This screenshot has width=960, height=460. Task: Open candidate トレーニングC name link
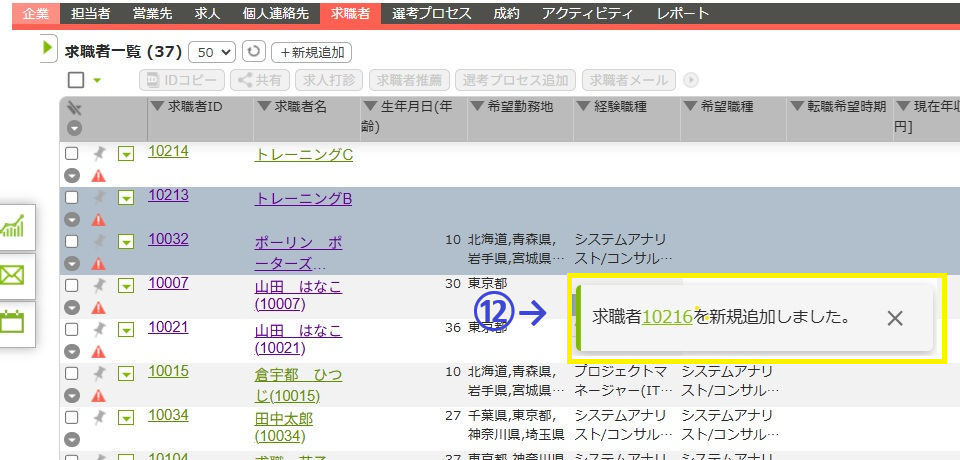304,154
